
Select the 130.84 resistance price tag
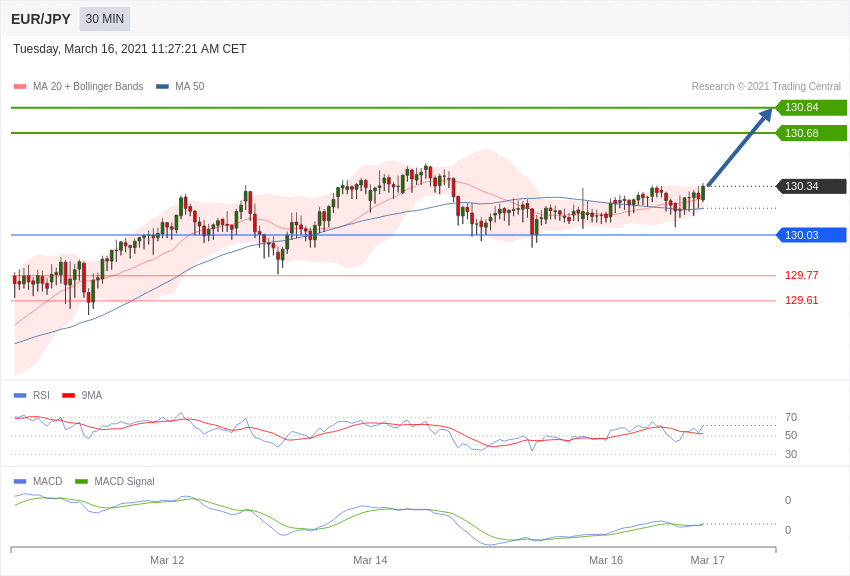812,107
